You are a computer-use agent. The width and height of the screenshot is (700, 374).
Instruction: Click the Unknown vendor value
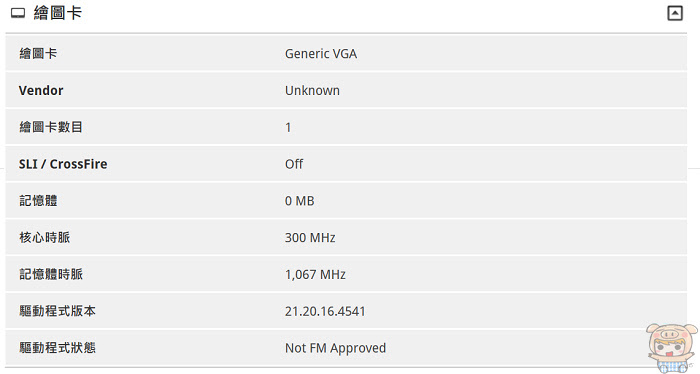312,91
